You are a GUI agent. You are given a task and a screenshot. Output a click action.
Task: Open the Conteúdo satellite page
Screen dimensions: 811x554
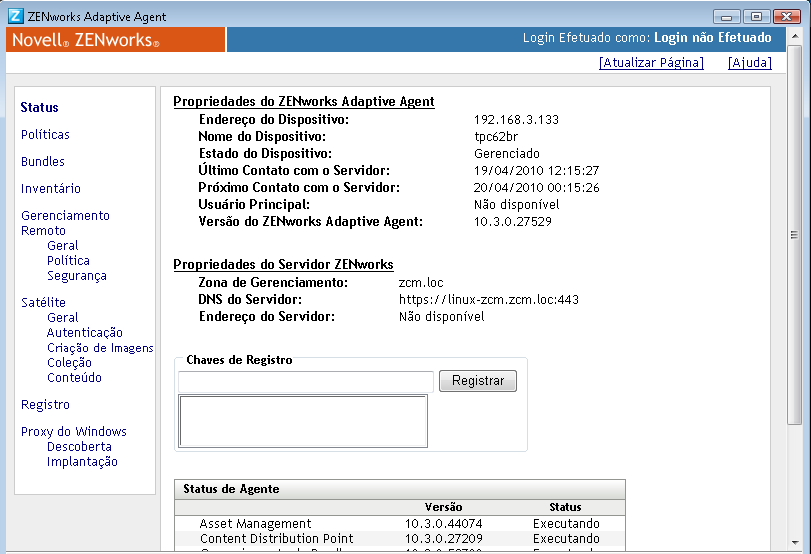(74, 378)
